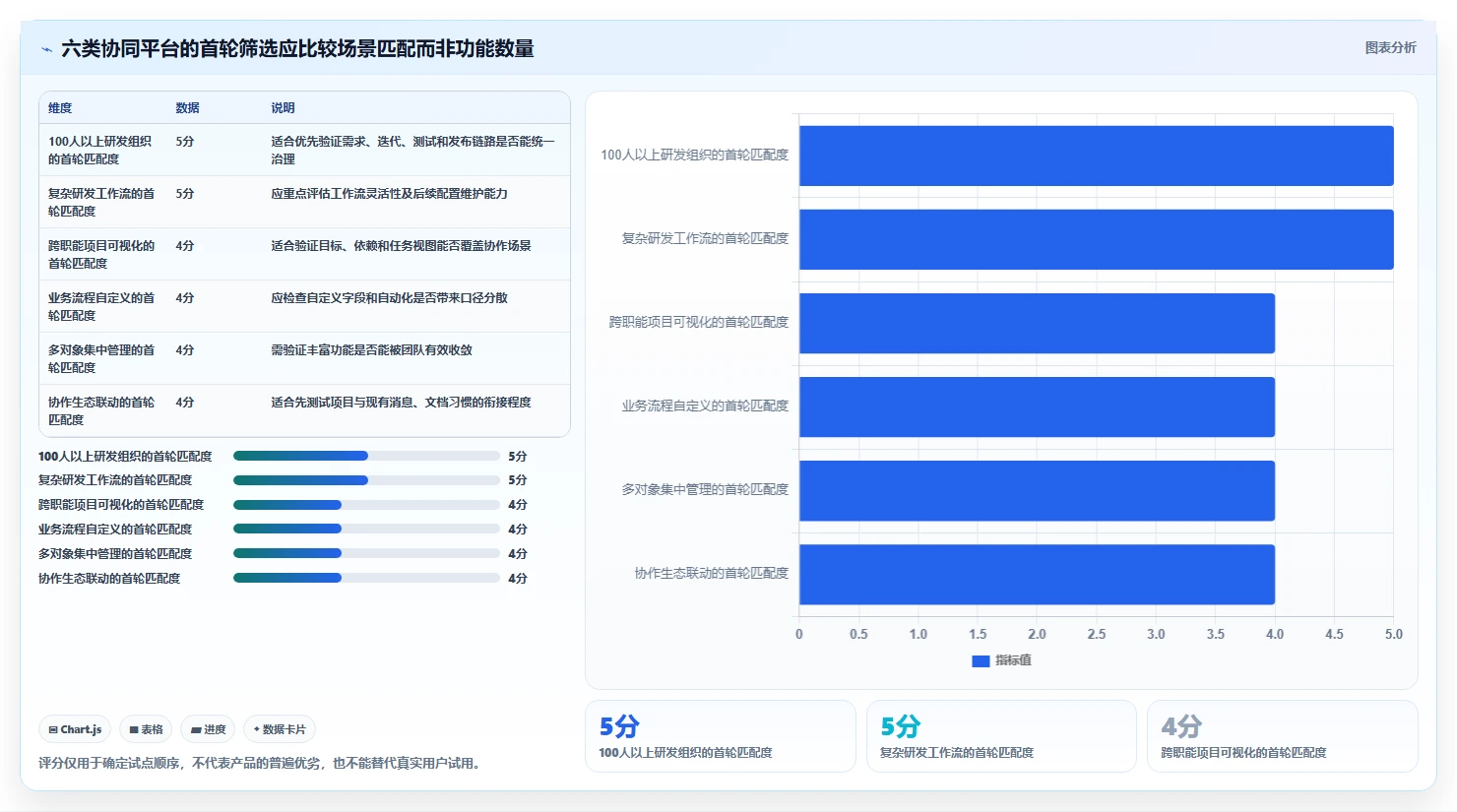Image resolution: width=1457 pixels, height=812 pixels.
Task: Click the 进度 tag chip
Action: (208, 729)
